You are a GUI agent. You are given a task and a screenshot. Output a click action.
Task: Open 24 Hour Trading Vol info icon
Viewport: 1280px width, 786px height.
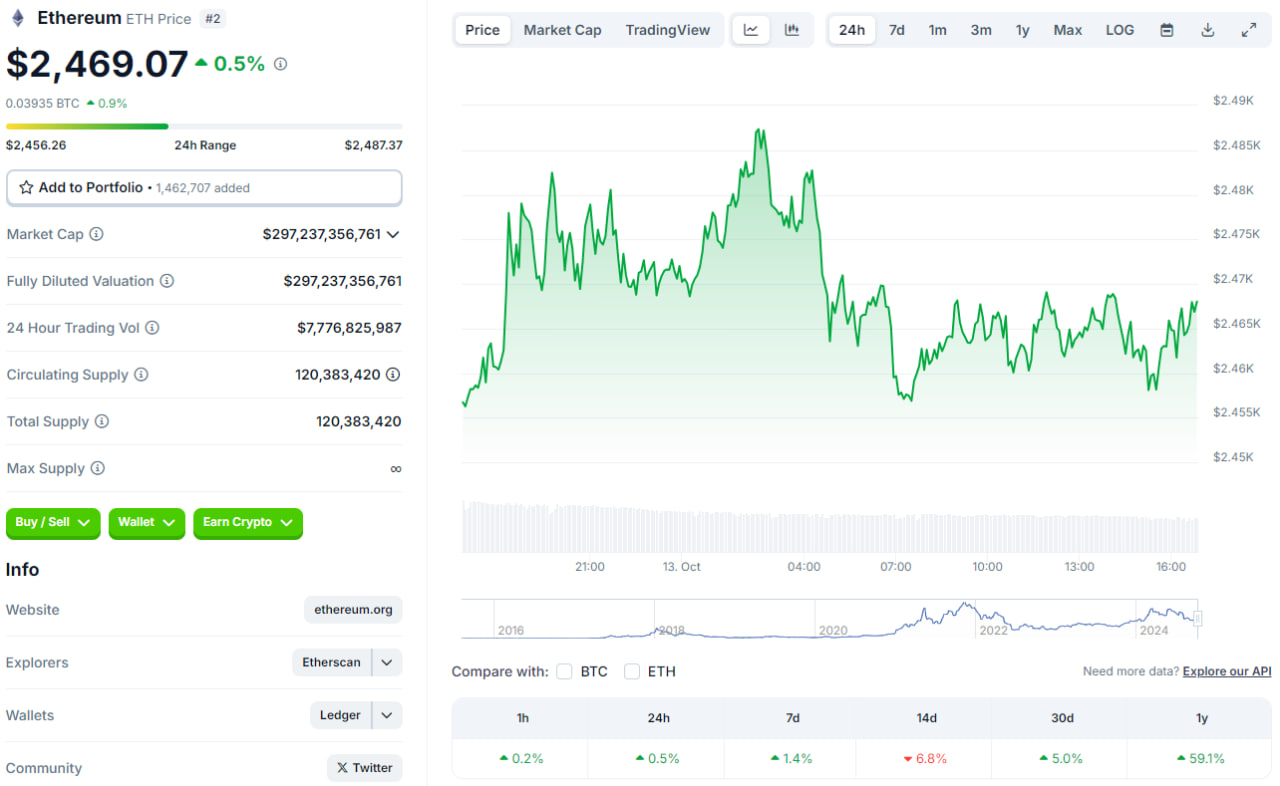tap(152, 328)
